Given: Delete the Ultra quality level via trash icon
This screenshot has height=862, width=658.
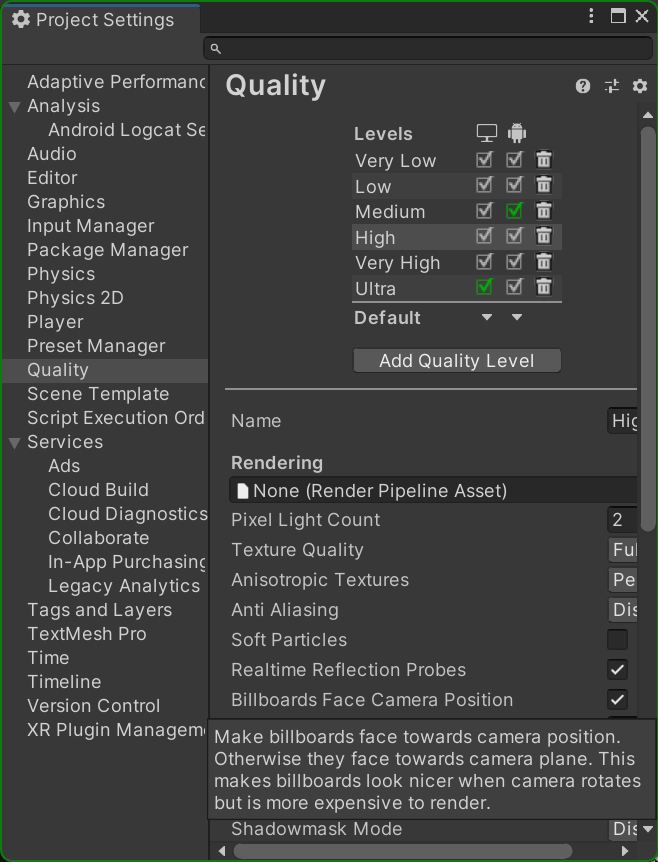Looking at the screenshot, I should coord(543,286).
